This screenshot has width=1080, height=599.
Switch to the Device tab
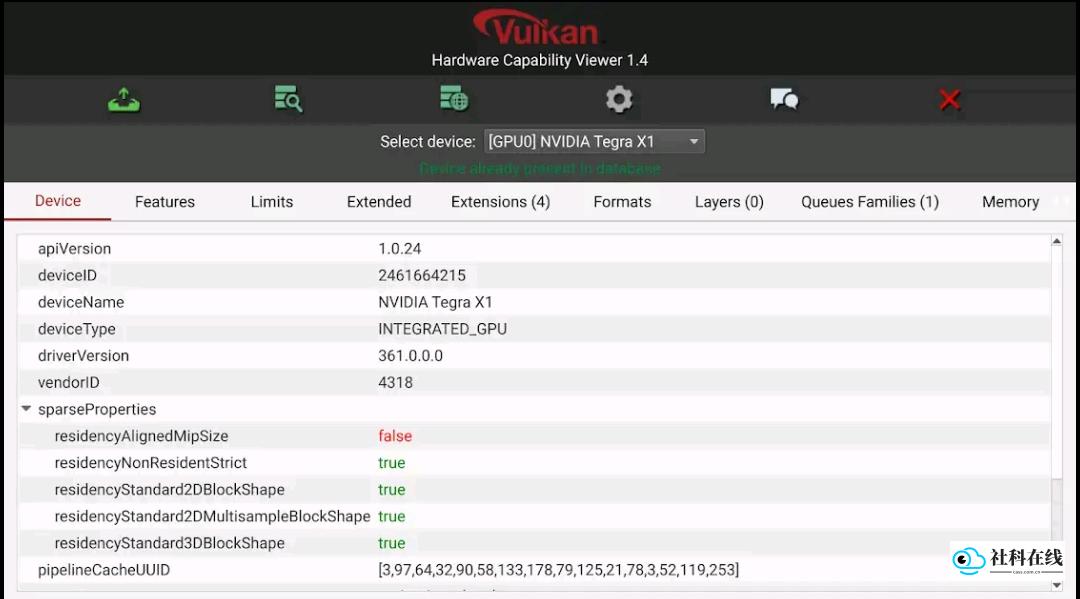[58, 201]
